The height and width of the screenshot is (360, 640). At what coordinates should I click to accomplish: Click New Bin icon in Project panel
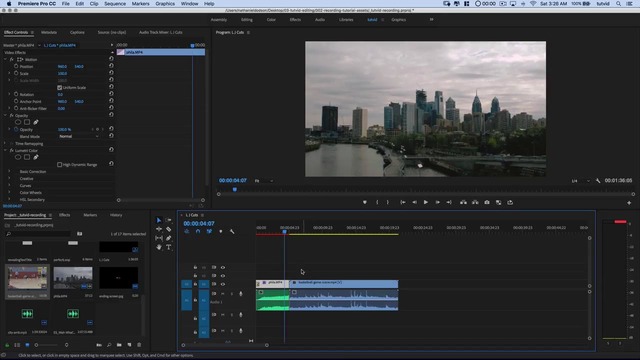119,345
